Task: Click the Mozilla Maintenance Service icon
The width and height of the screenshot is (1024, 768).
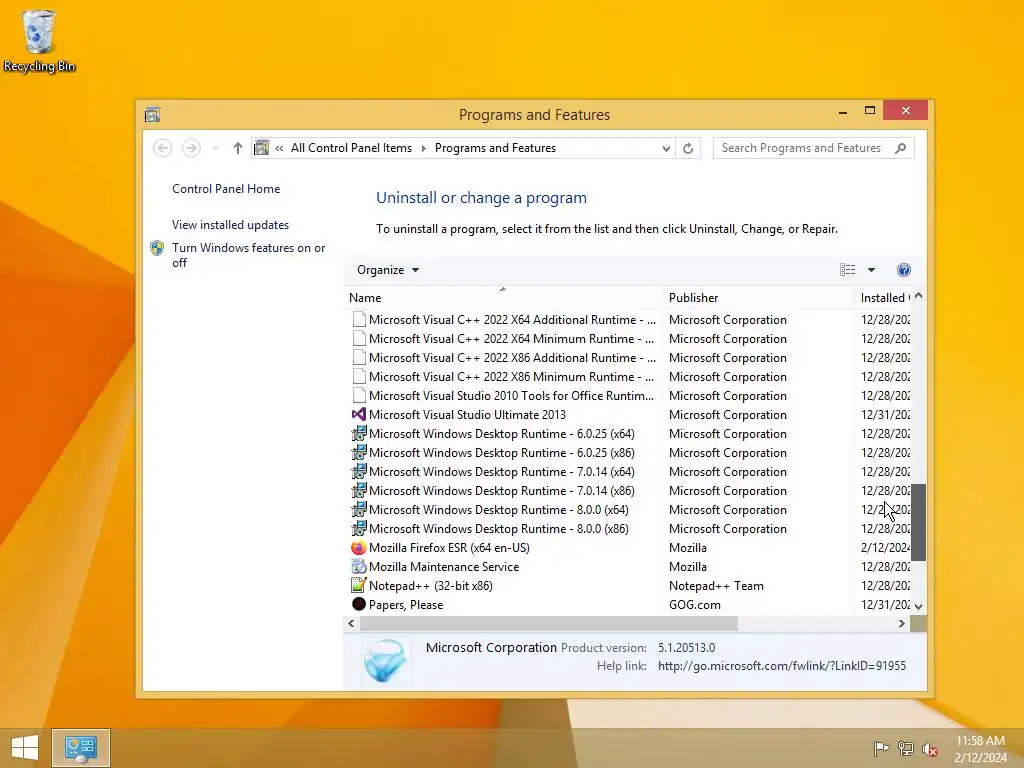Action: 359,566
